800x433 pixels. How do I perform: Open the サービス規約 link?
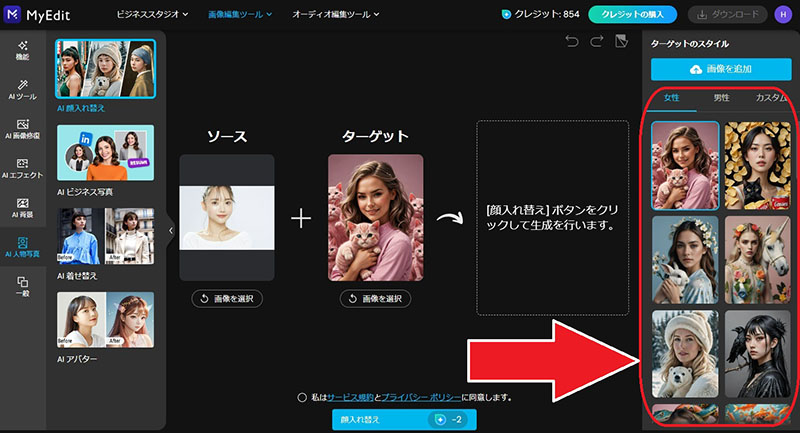click(x=350, y=397)
